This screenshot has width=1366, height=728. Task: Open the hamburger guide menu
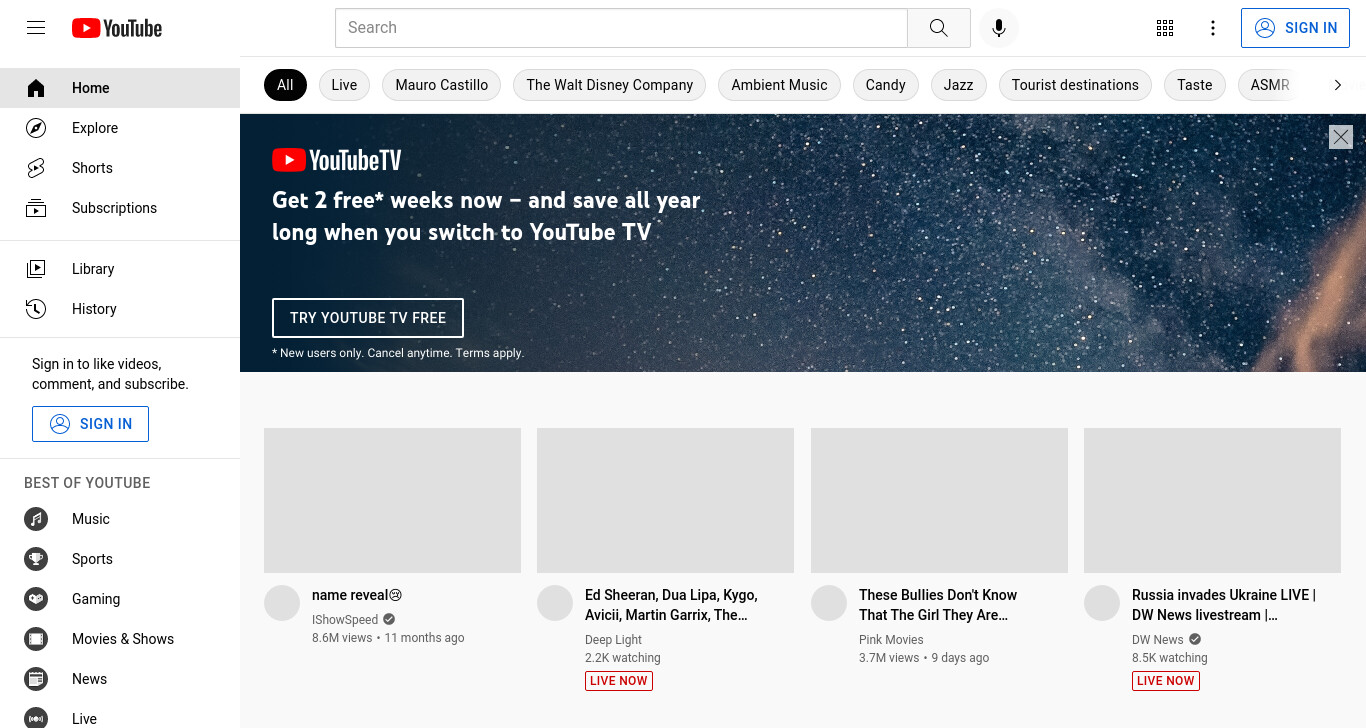[36, 28]
